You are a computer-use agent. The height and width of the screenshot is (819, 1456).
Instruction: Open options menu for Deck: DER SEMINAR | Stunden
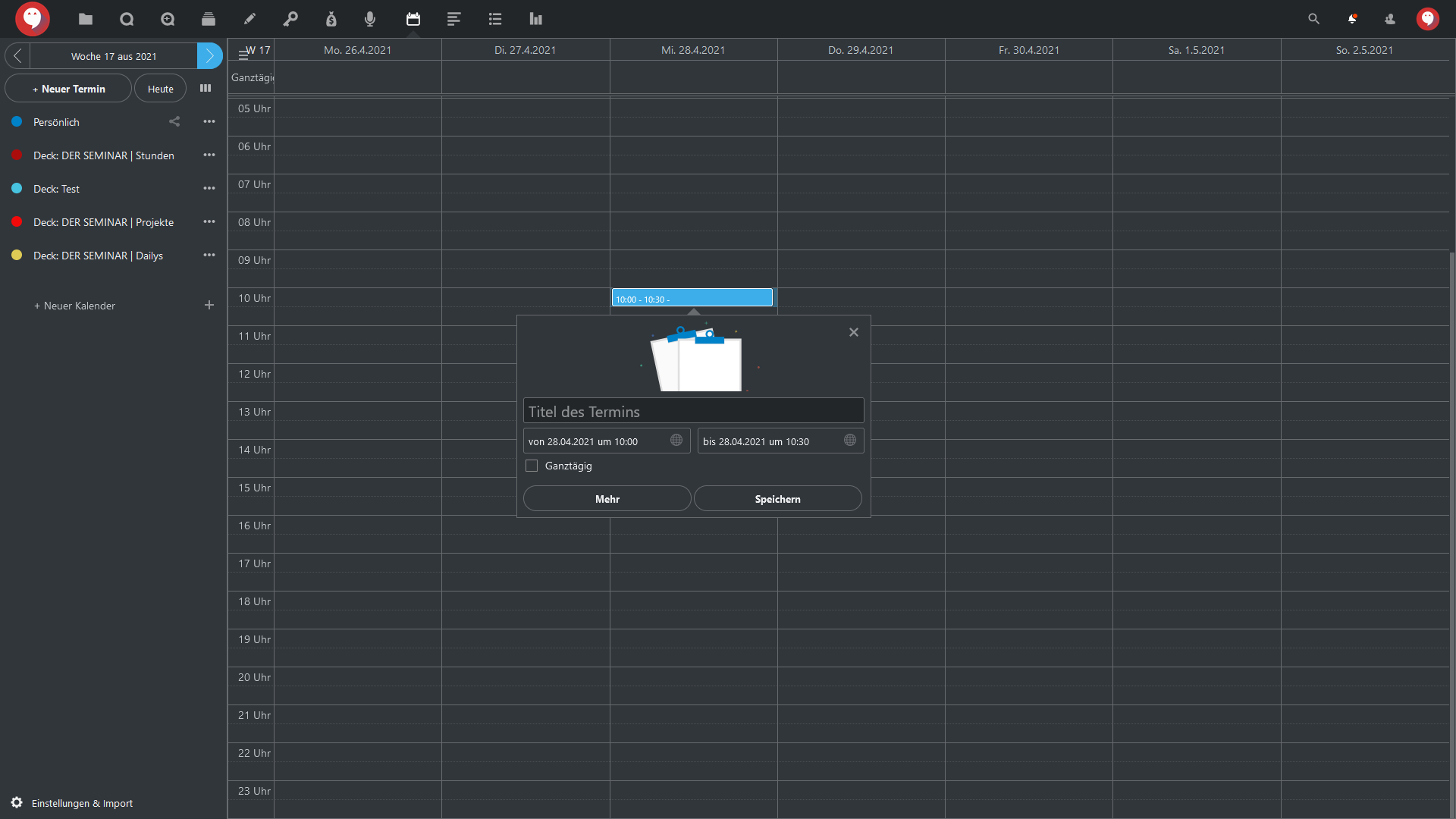209,155
